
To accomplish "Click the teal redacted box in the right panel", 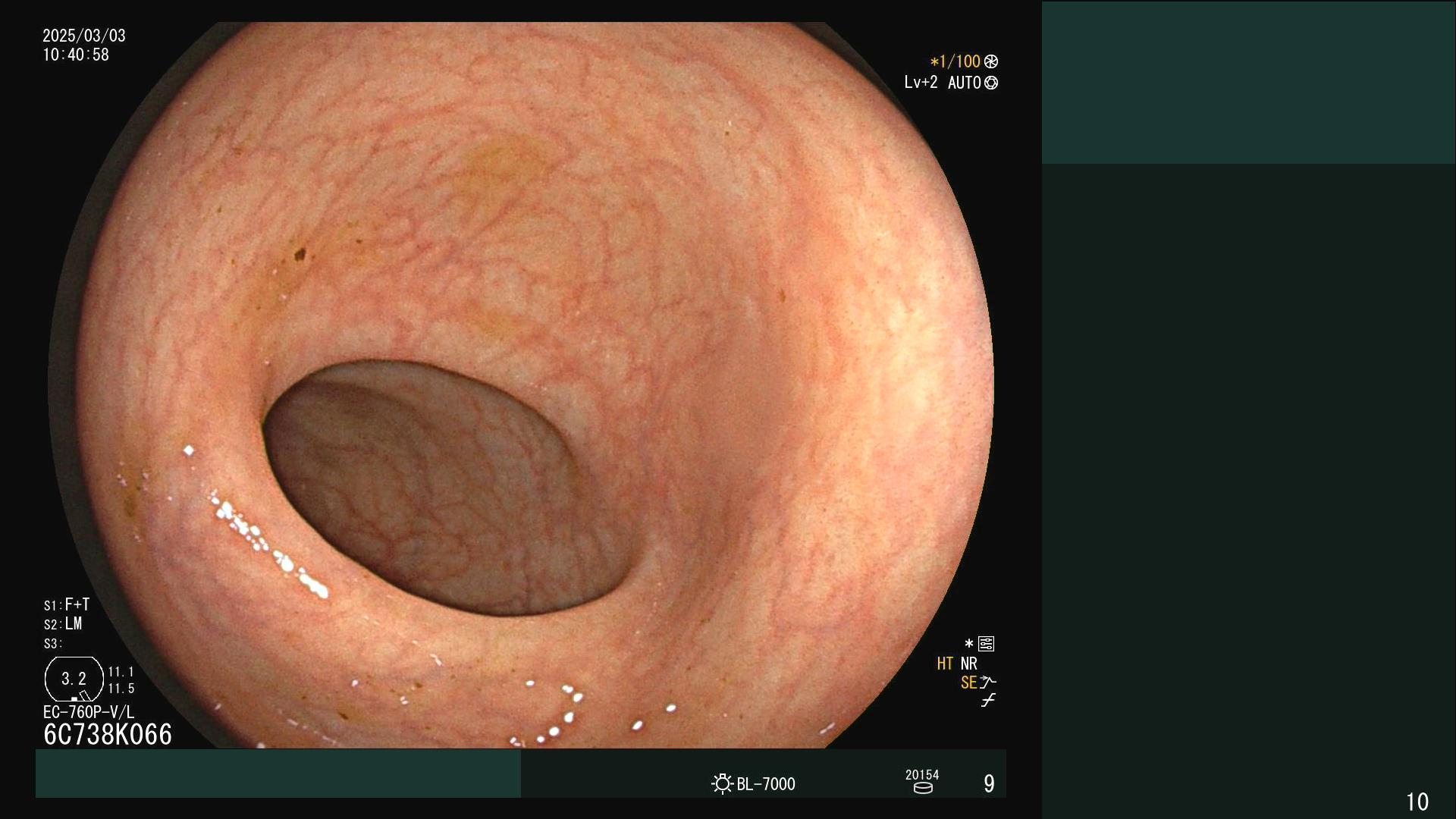I will [1248, 83].
